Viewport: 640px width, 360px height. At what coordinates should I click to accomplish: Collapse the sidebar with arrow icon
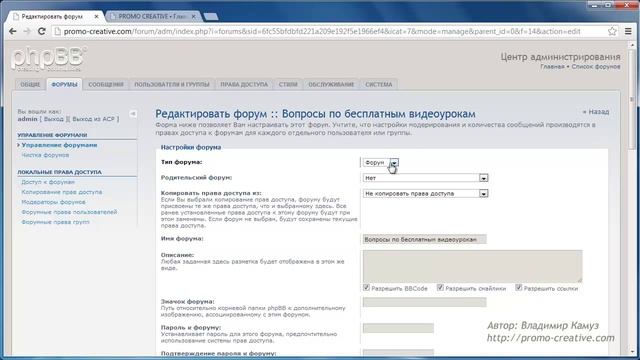tap(133, 114)
